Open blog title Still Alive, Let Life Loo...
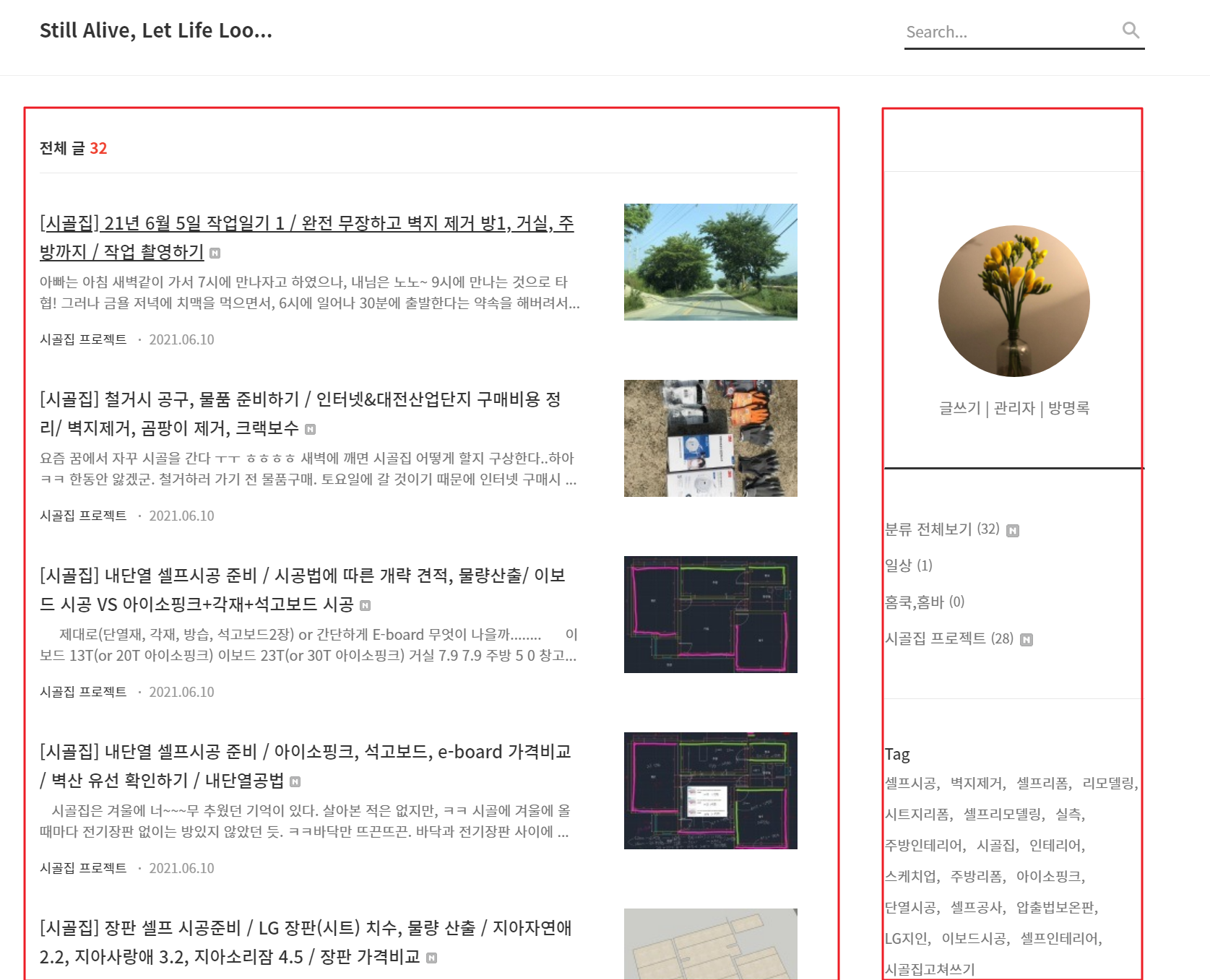 click(x=156, y=30)
